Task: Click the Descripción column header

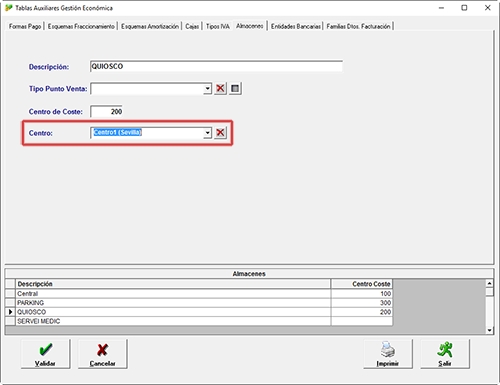Action: pyautogui.click(x=173, y=284)
